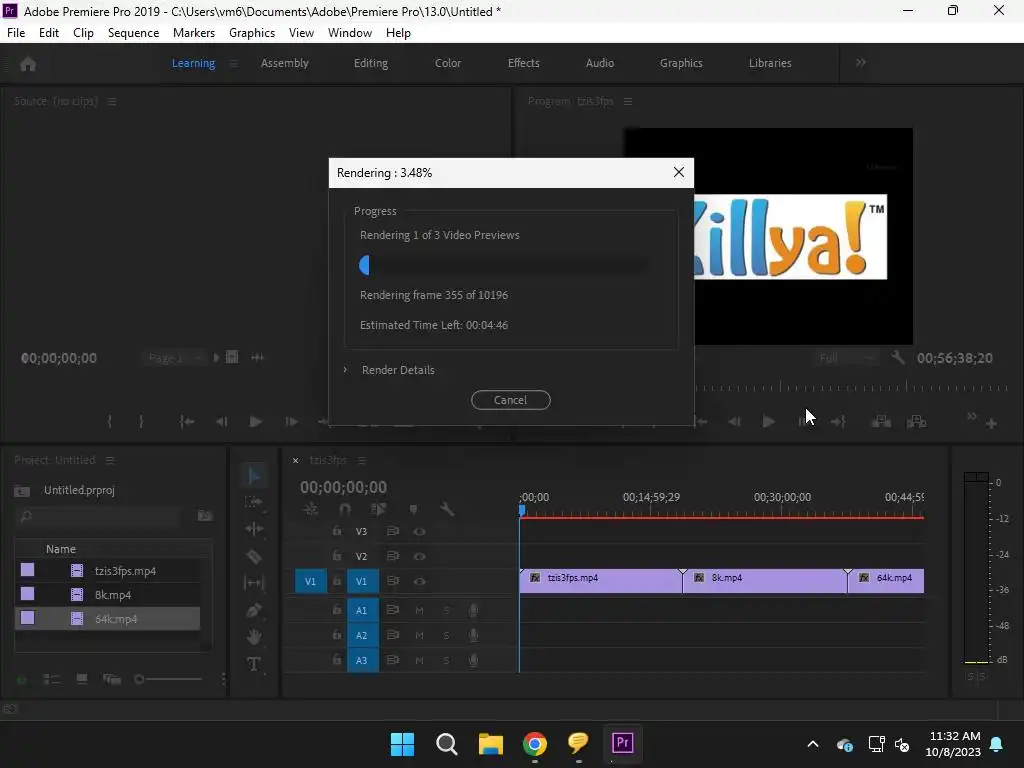The image size is (1024, 768).
Task: Click Add Marker icon in timeline
Action: [x=413, y=509]
